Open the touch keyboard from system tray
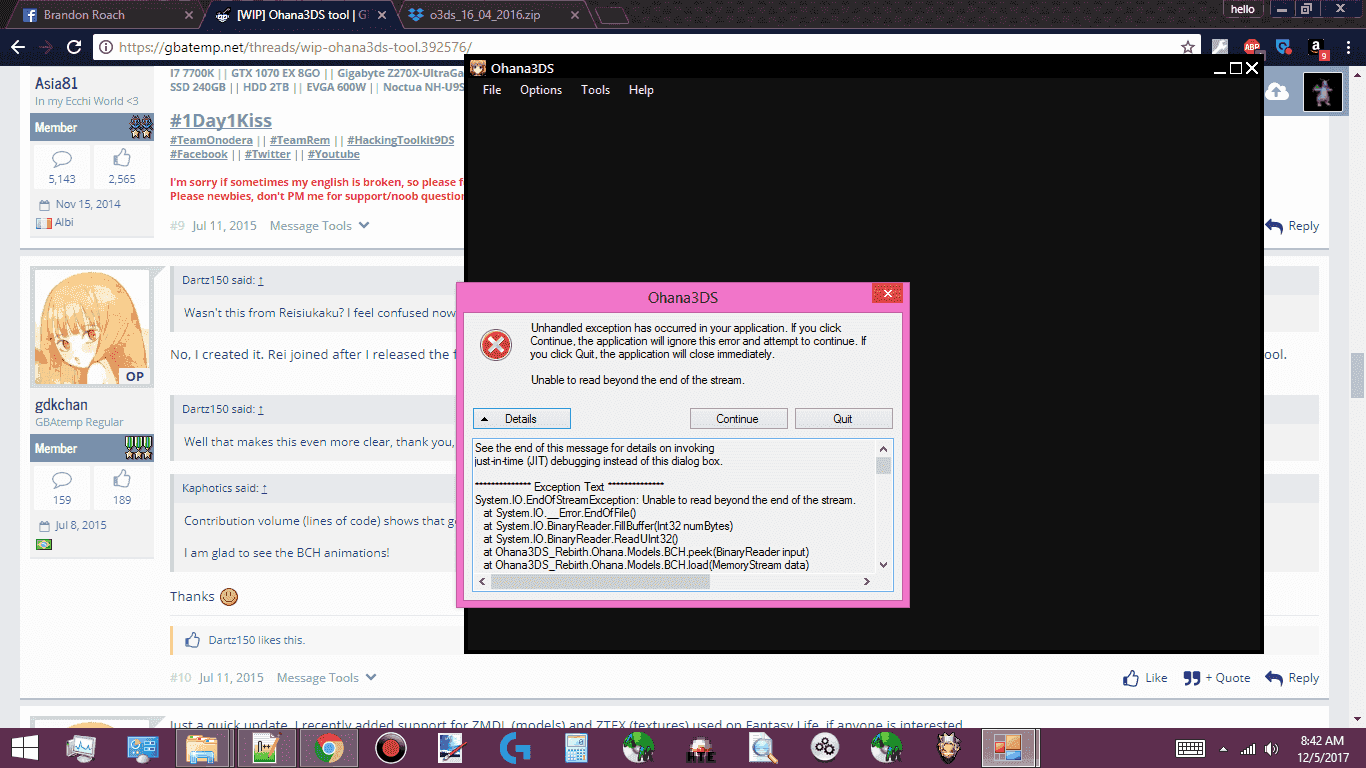Screen dimensions: 1366x768 (1190, 748)
